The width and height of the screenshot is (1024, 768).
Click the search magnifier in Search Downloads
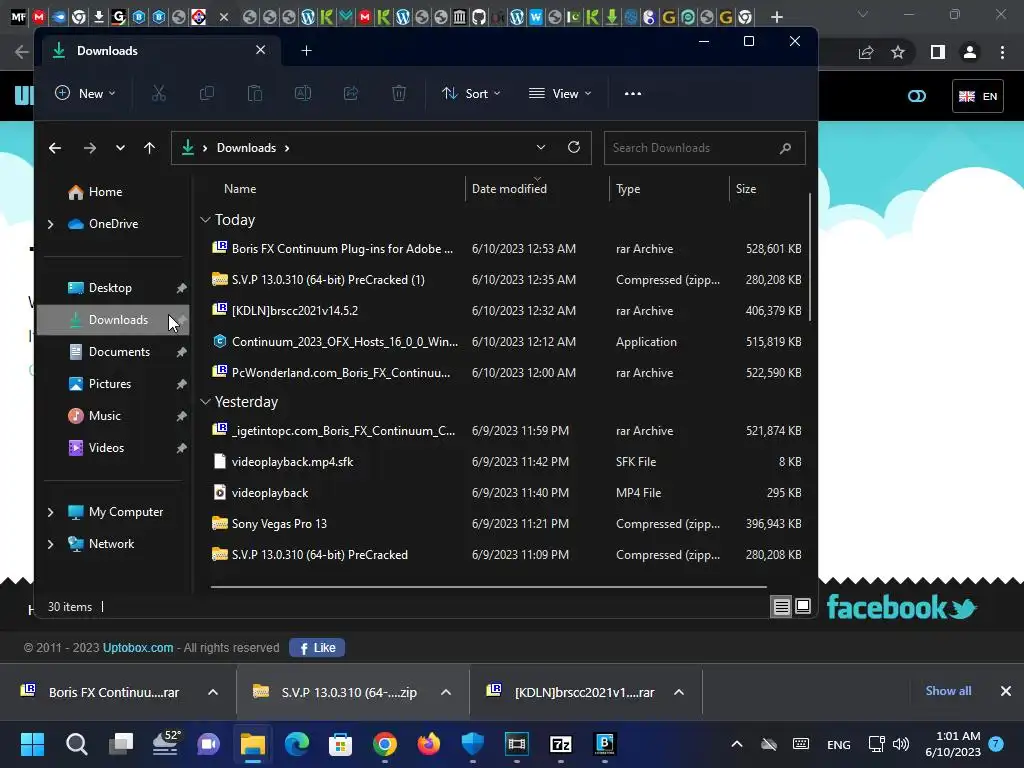click(786, 148)
